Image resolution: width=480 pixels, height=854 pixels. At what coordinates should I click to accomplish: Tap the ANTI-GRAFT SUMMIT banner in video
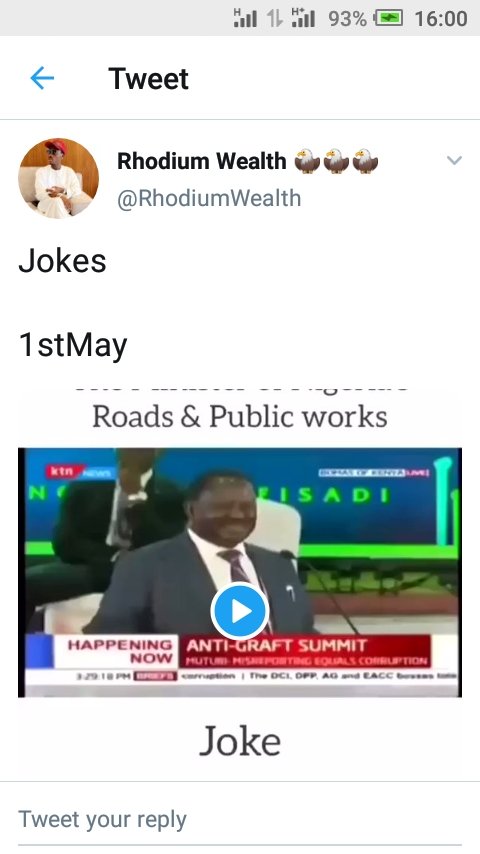click(276, 646)
